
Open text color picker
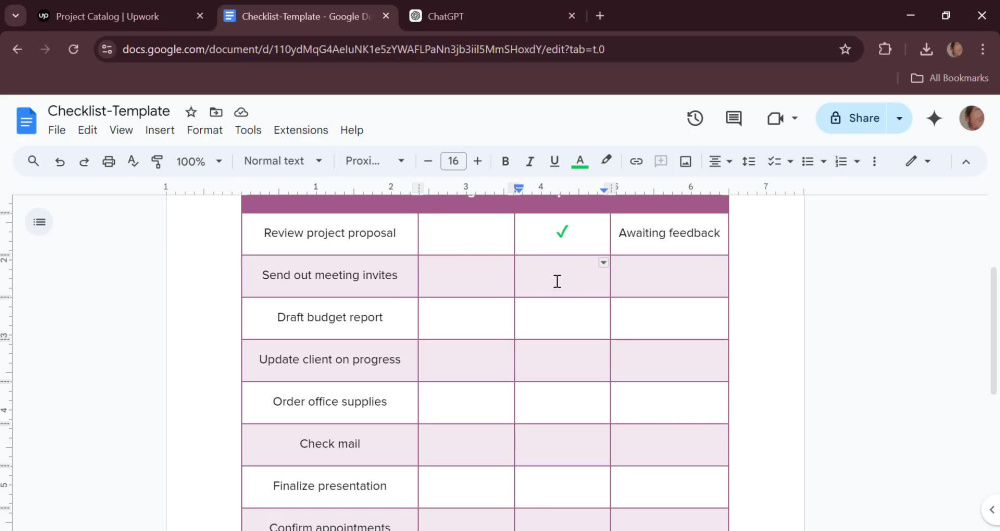point(580,161)
